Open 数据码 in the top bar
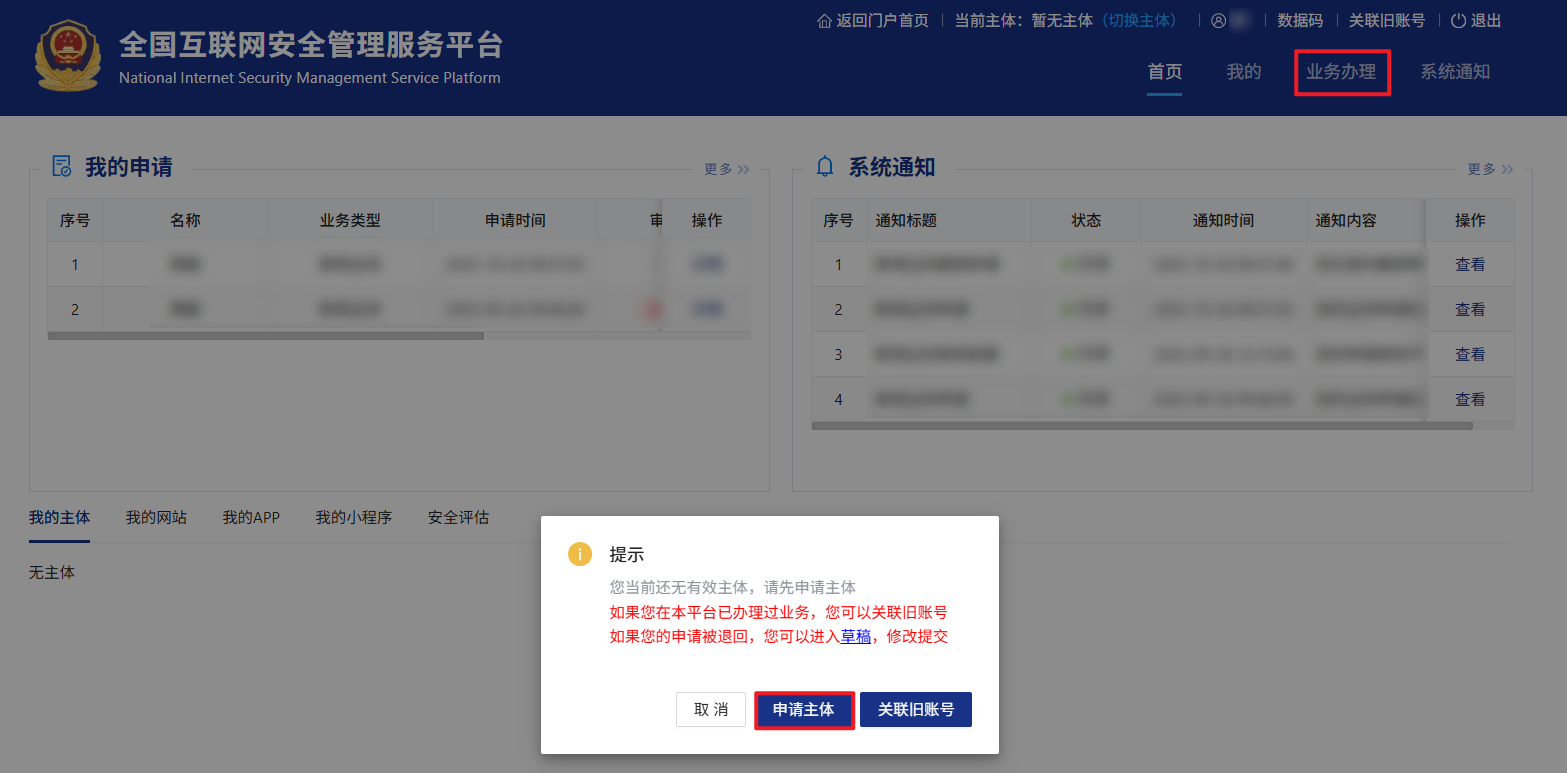This screenshot has width=1567, height=773. pyautogui.click(x=1300, y=21)
